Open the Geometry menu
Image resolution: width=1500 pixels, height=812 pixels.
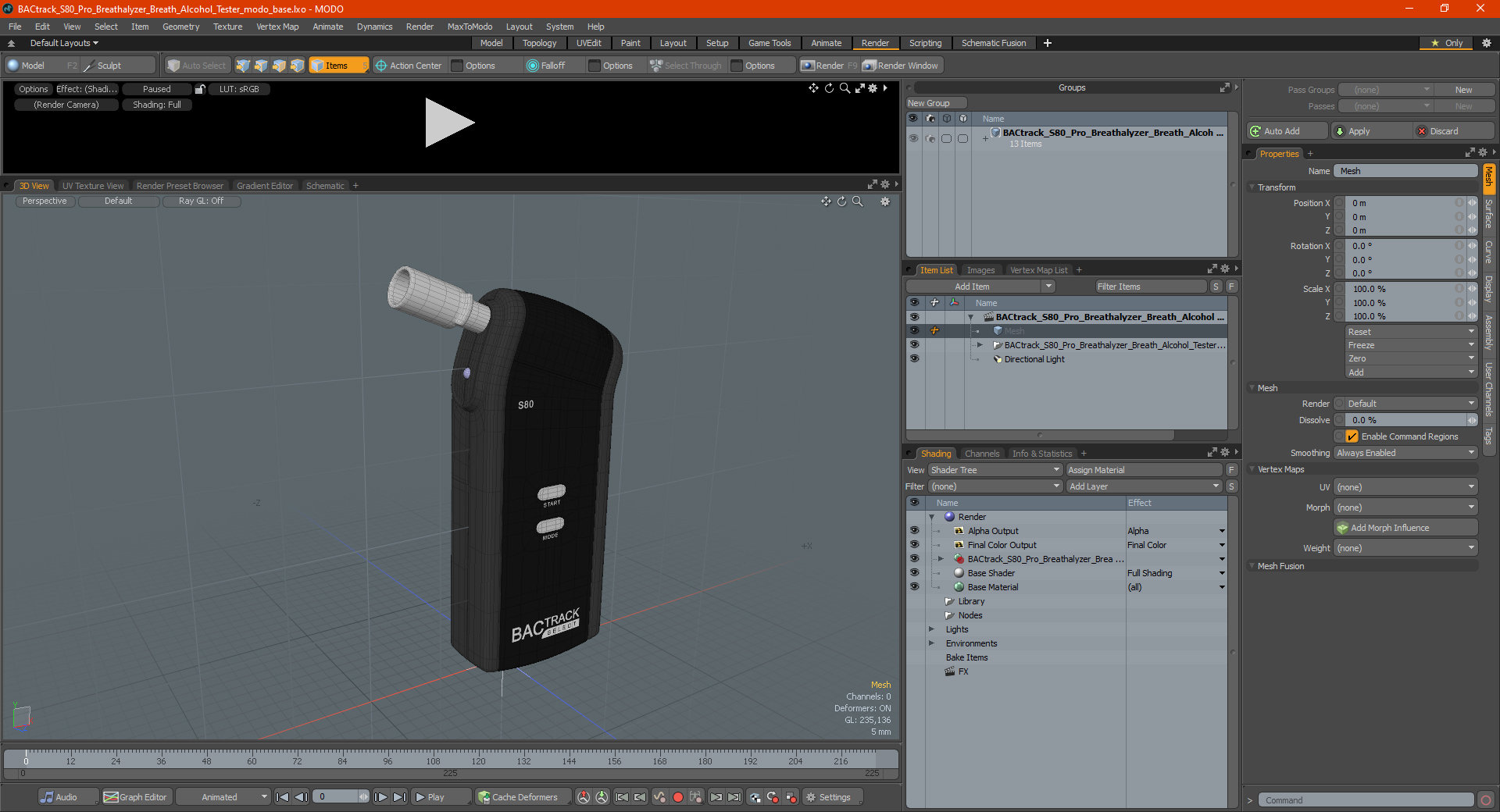click(x=180, y=27)
